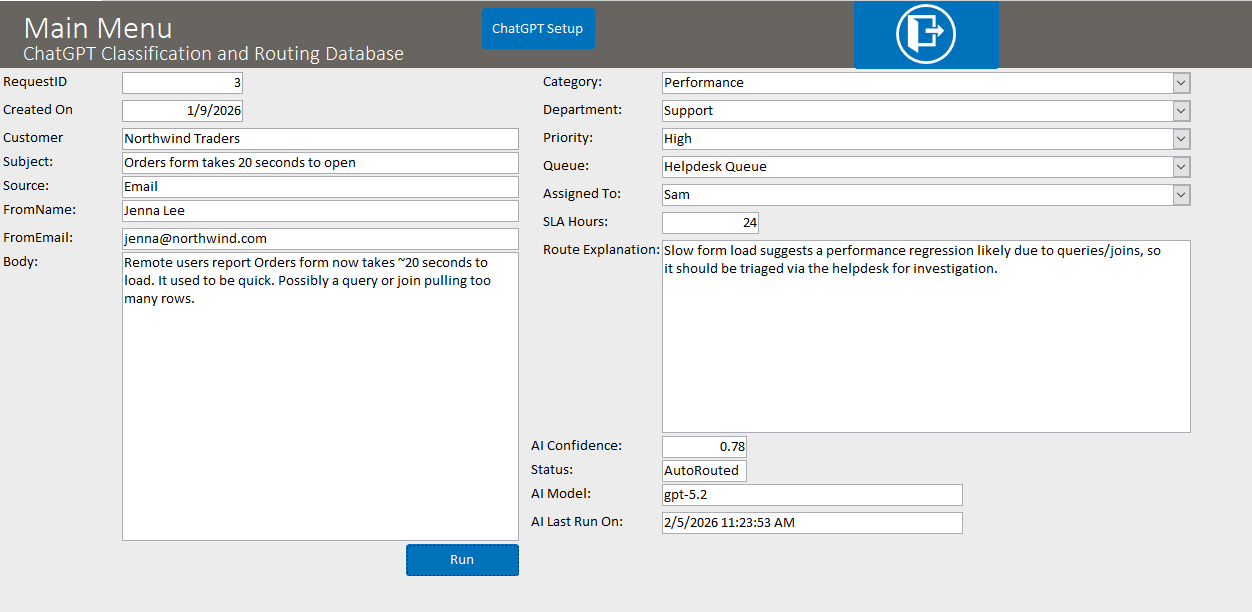Select the FromName field
1252x612 pixels.
coord(320,211)
